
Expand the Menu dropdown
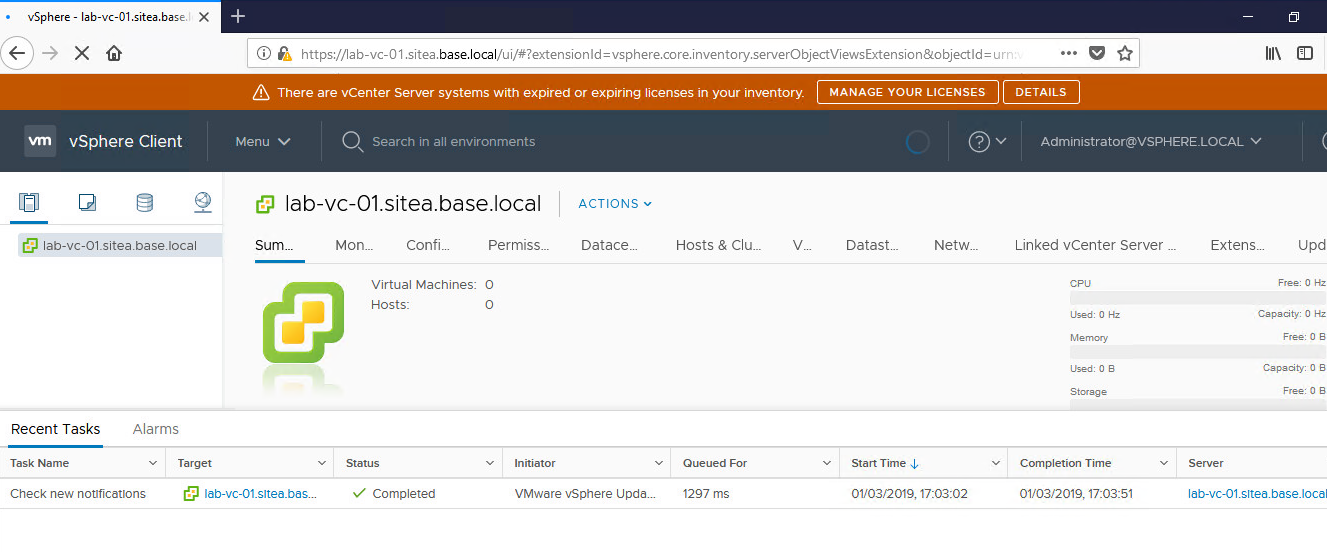point(262,142)
